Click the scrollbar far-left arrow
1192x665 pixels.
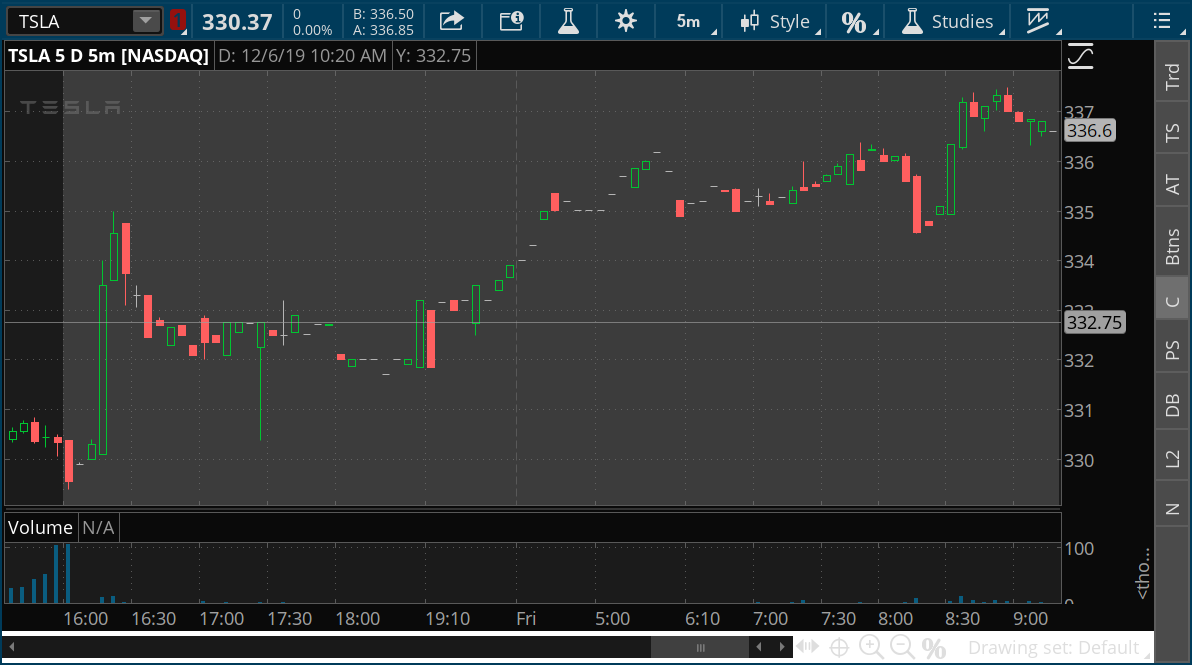point(11,648)
